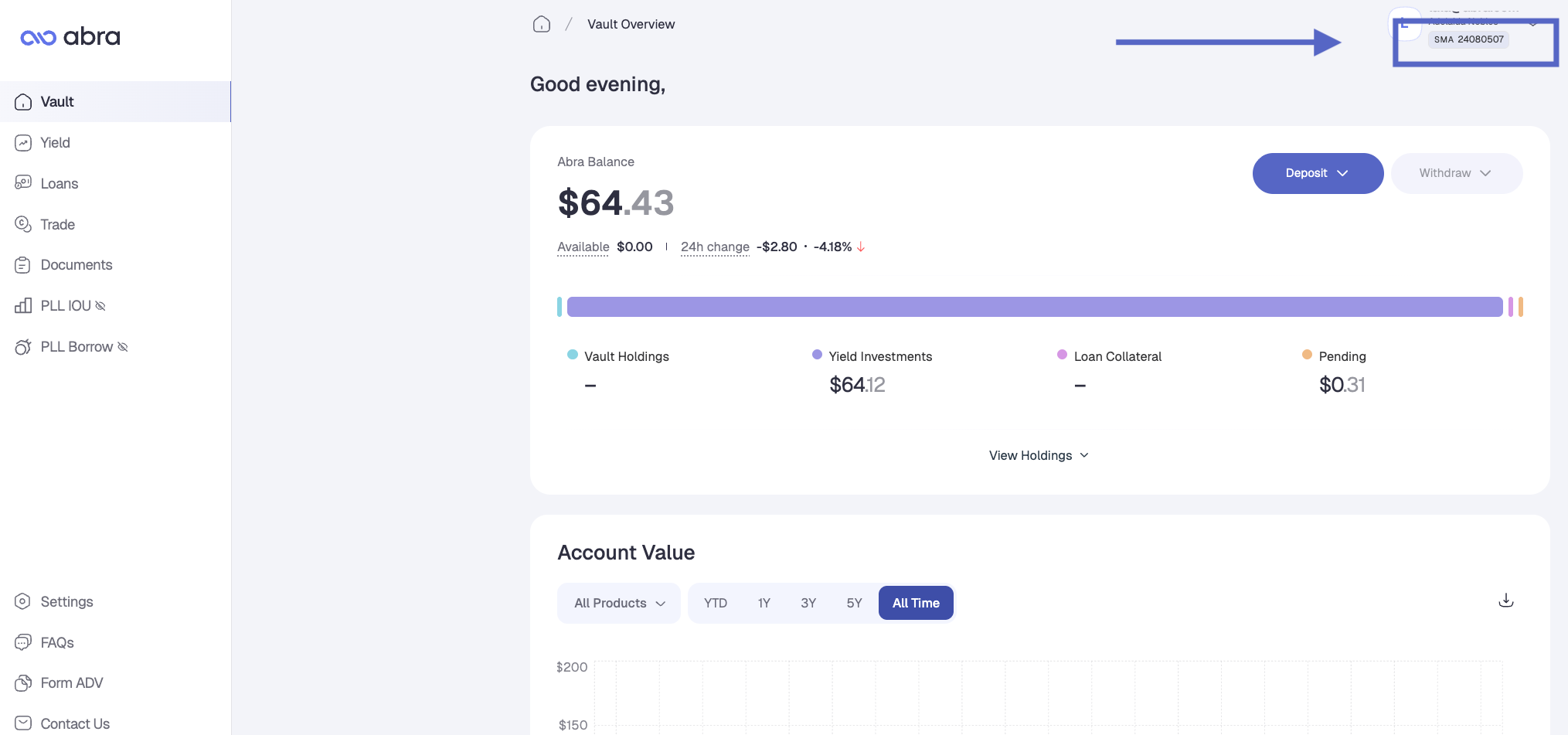
Task: Click the -4.18% change percentage
Action: [832, 247]
